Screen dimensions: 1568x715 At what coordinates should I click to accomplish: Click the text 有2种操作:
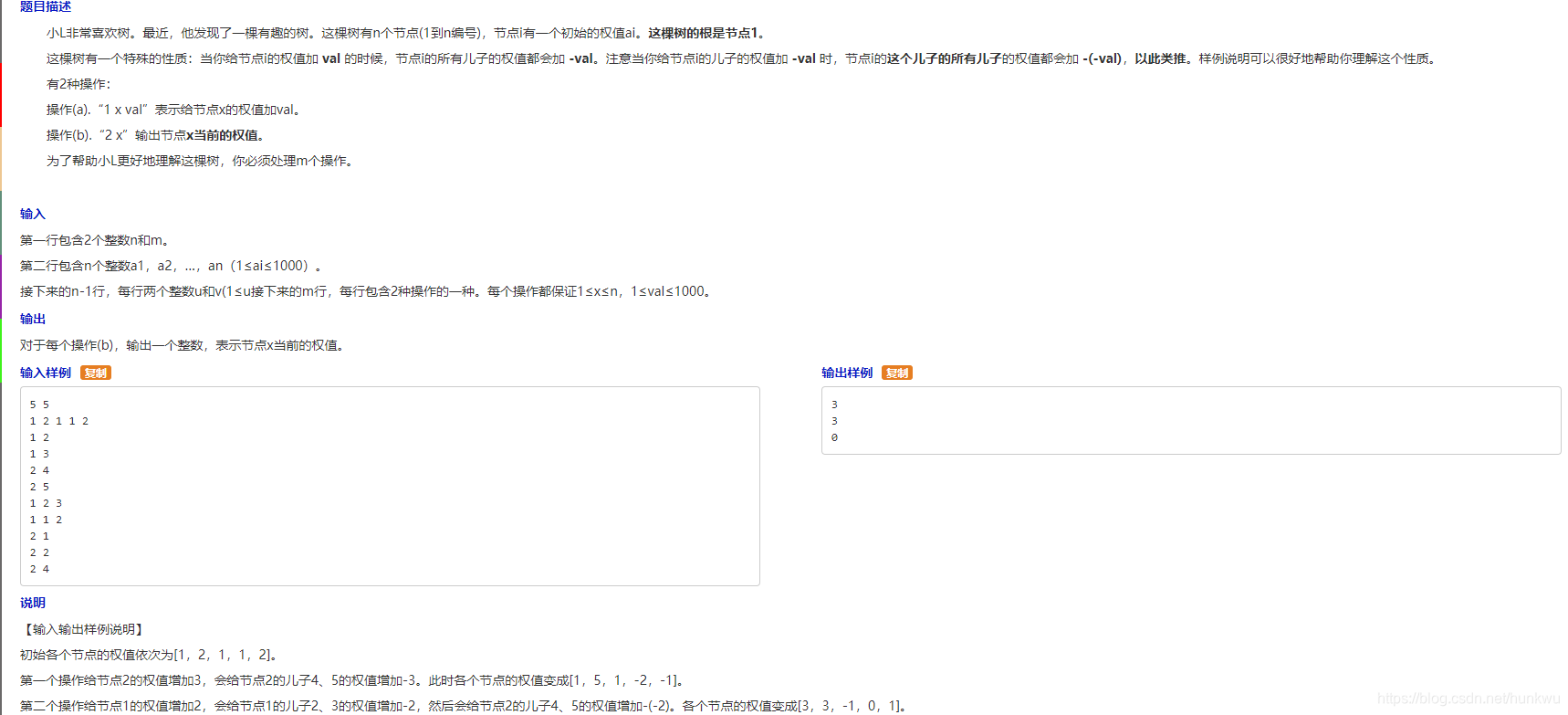click(x=78, y=84)
